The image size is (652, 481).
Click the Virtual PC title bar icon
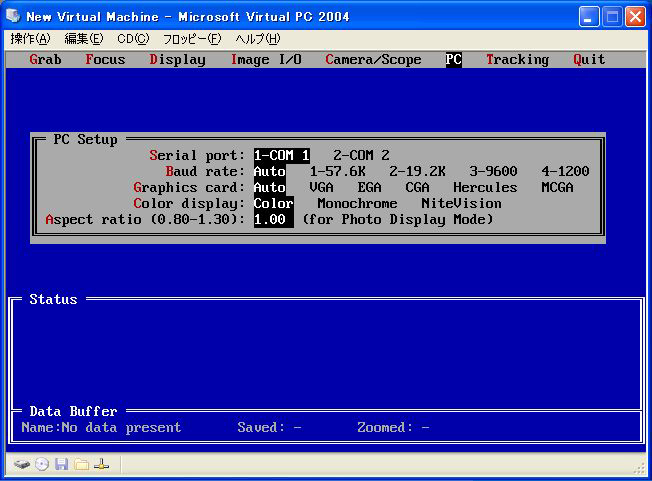click(13, 16)
